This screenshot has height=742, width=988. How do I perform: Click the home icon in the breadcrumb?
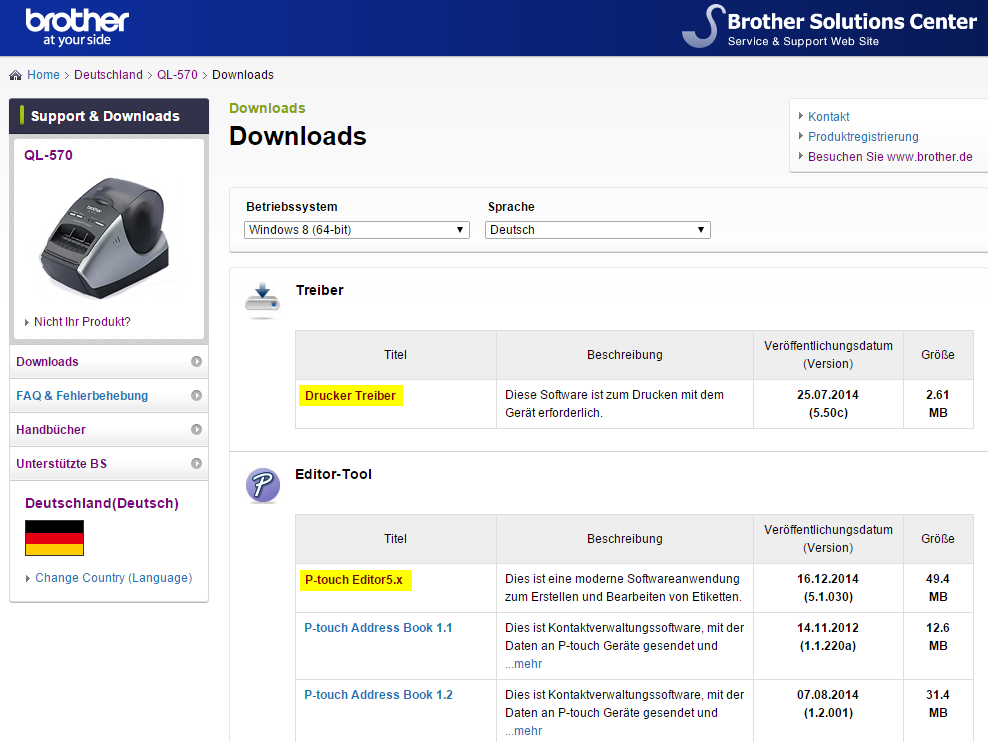[x=16, y=75]
